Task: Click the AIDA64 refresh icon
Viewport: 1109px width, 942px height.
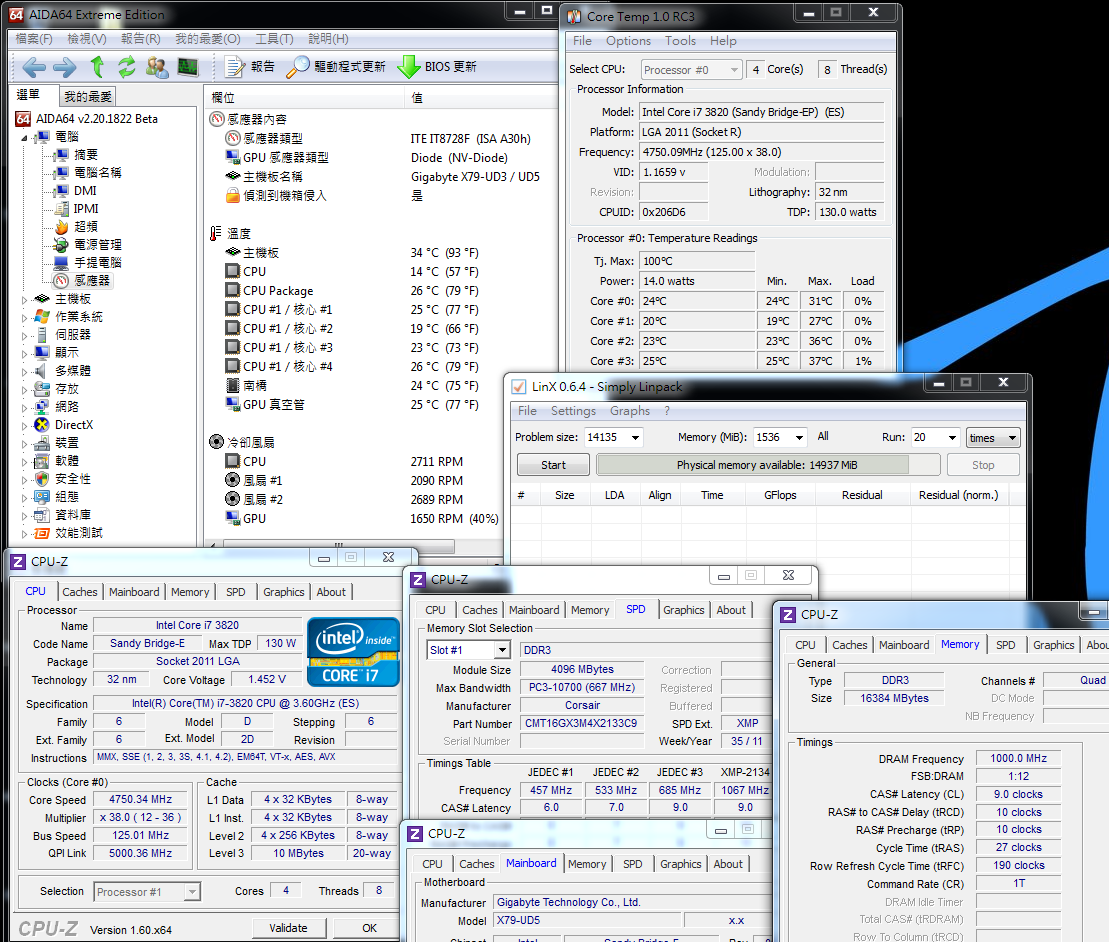Action: click(127, 67)
